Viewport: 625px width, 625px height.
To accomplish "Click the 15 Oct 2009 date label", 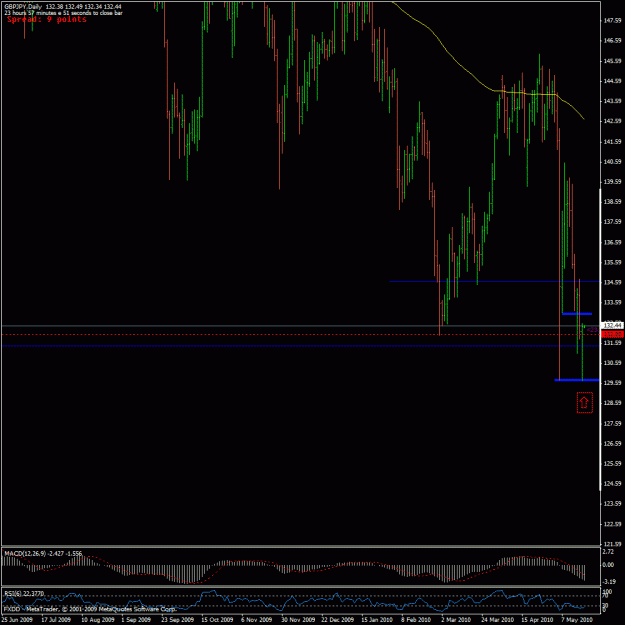I will tap(217, 620).
